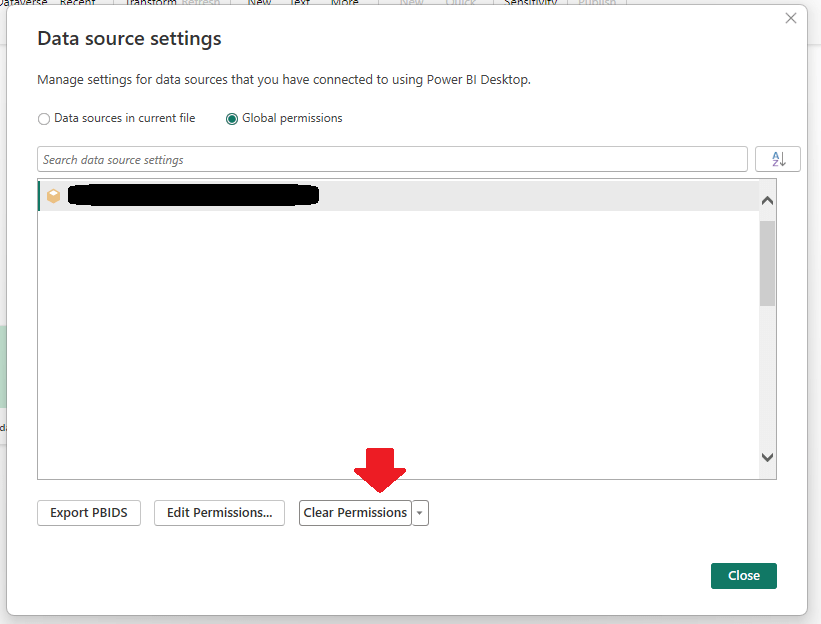The image size is (821, 624).
Task: Open Transform data in the ribbon
Action: (x=150, y=3)
